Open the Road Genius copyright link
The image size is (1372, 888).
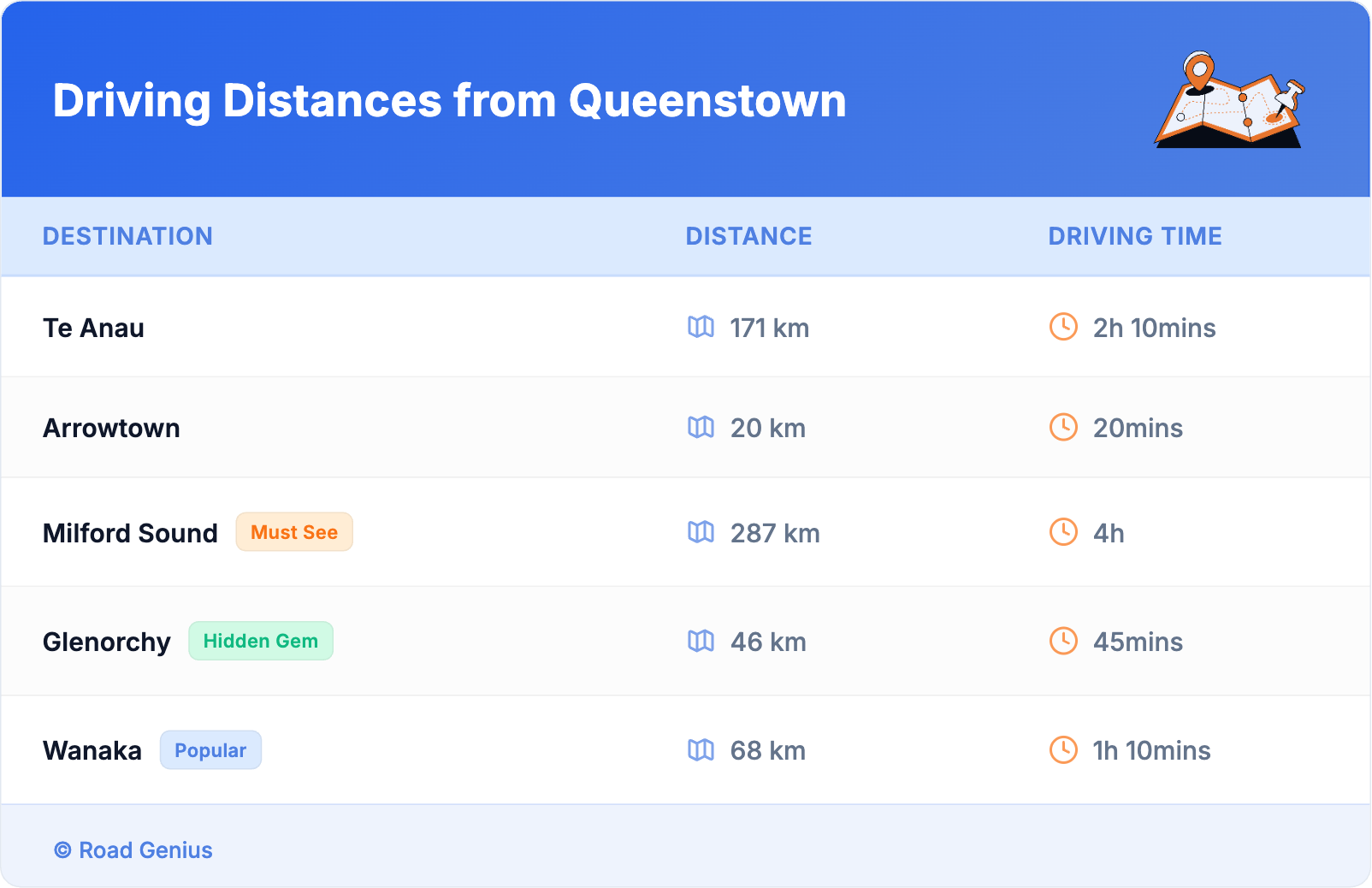134,850
